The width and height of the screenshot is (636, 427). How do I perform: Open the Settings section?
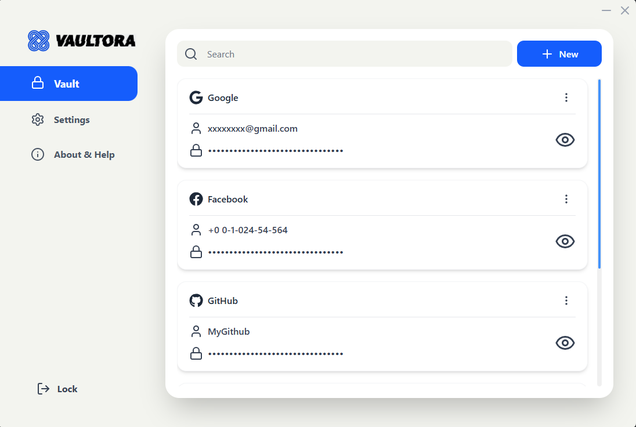pos(71,120)
